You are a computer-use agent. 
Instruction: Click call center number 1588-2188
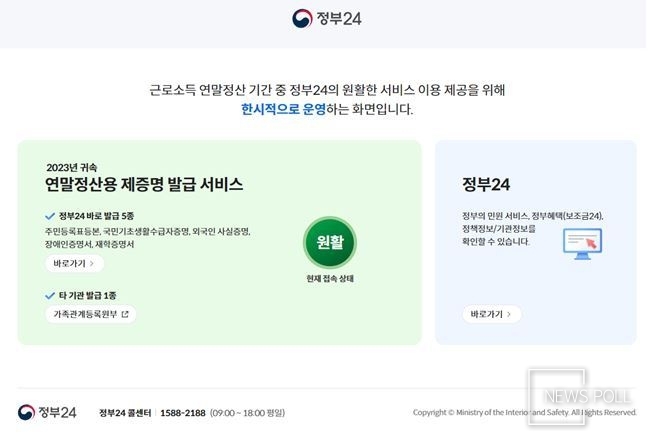click(183, 413)
